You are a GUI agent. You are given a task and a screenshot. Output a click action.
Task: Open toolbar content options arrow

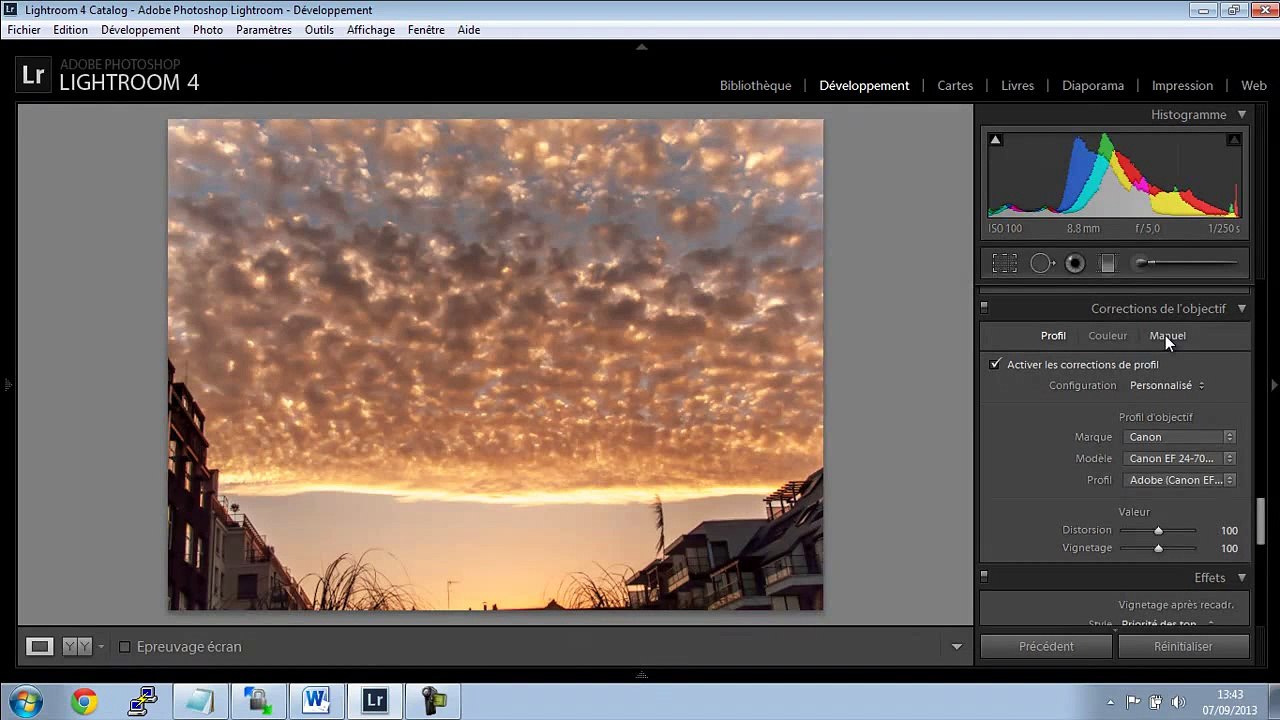pyautogui.click(x=957, y=647)
